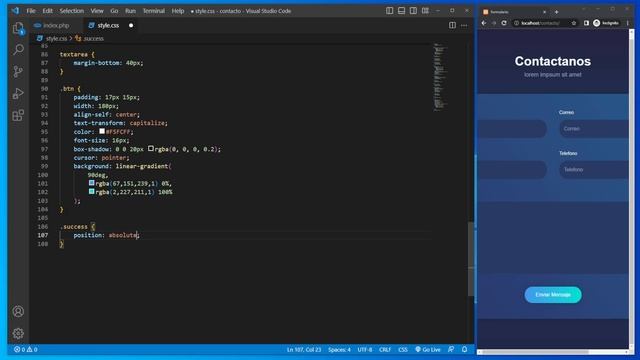Change language mode via CSS item

(403, 349)
